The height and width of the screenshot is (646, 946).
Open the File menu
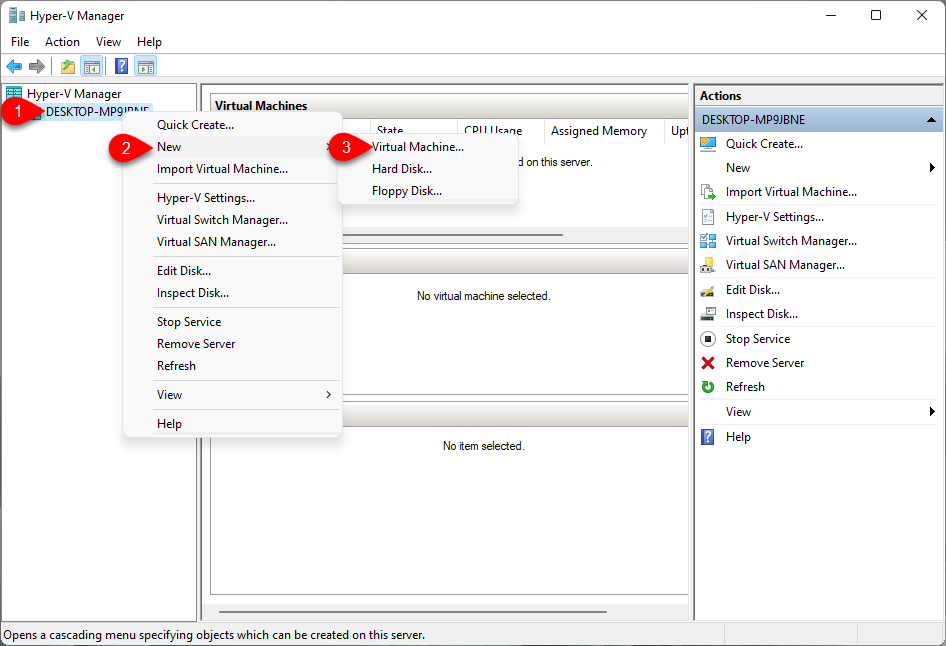click(20, 42)
